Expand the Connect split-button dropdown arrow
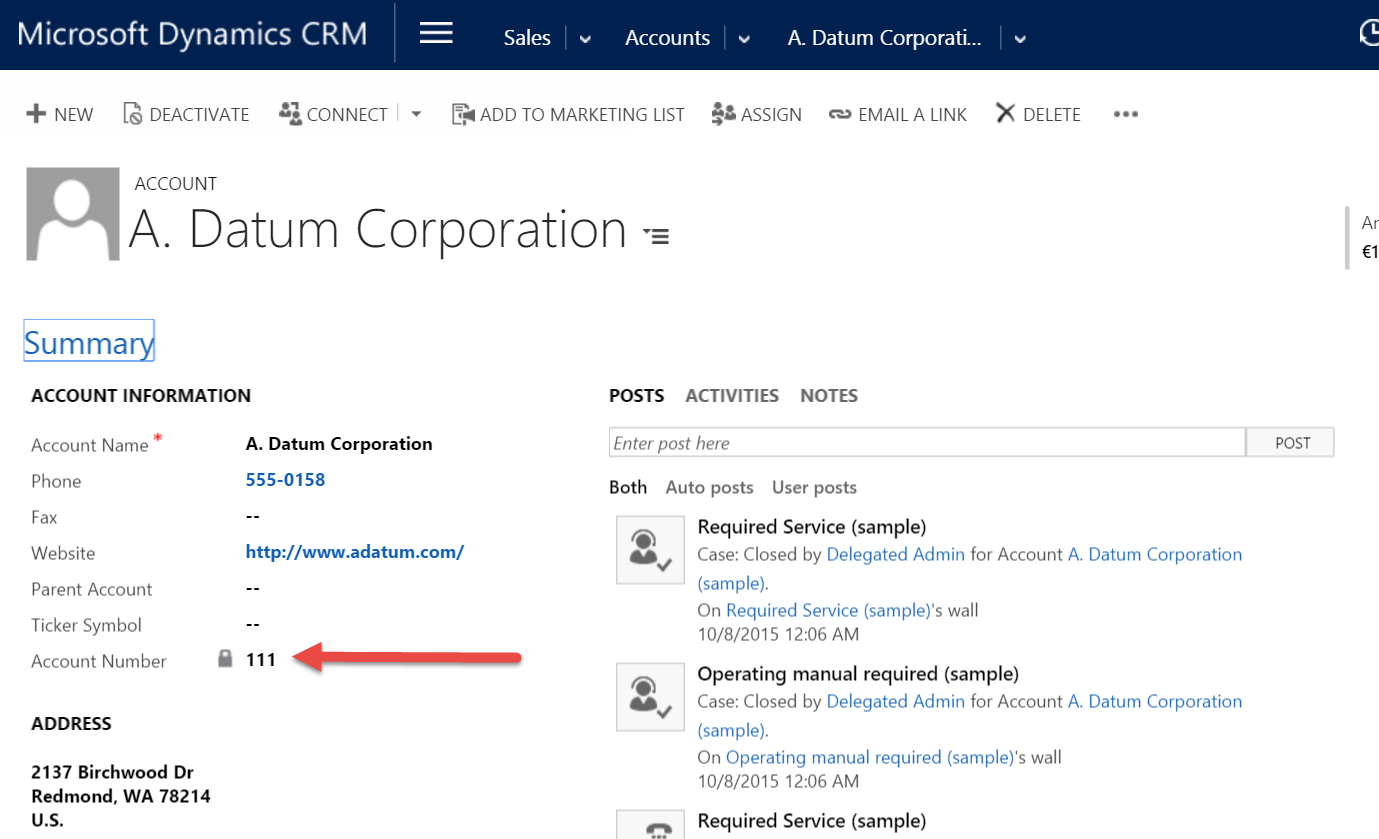1379x839 pixels. [416, 114]
